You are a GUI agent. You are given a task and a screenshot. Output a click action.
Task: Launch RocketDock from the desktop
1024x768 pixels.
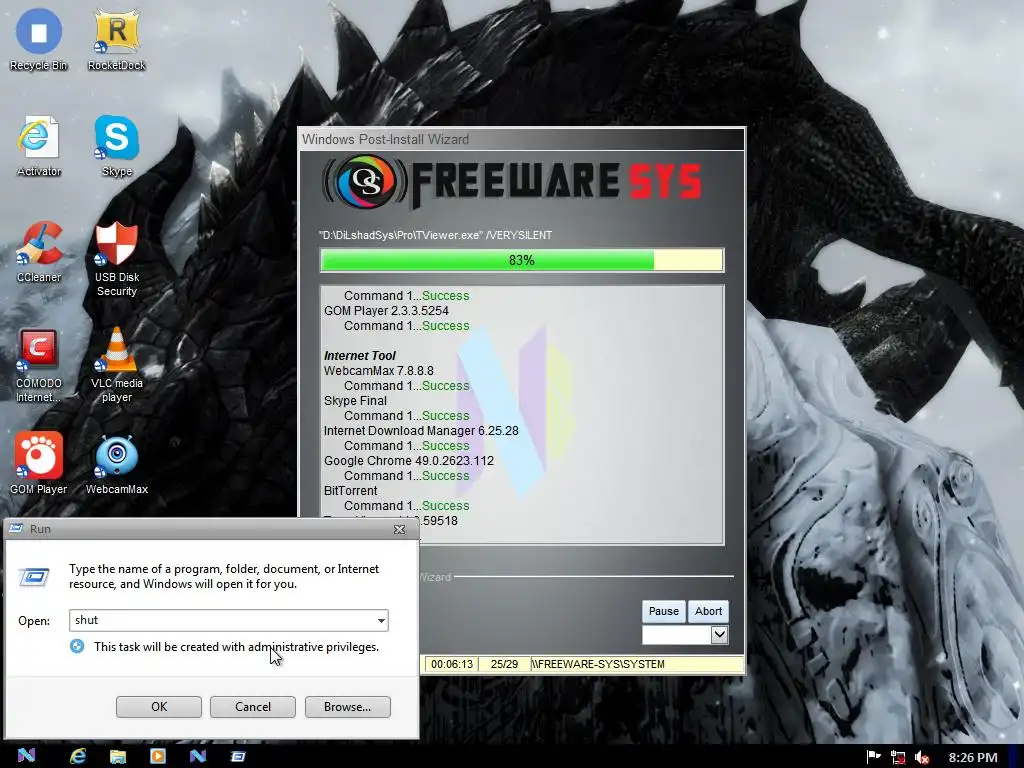(x=116, y=39)
